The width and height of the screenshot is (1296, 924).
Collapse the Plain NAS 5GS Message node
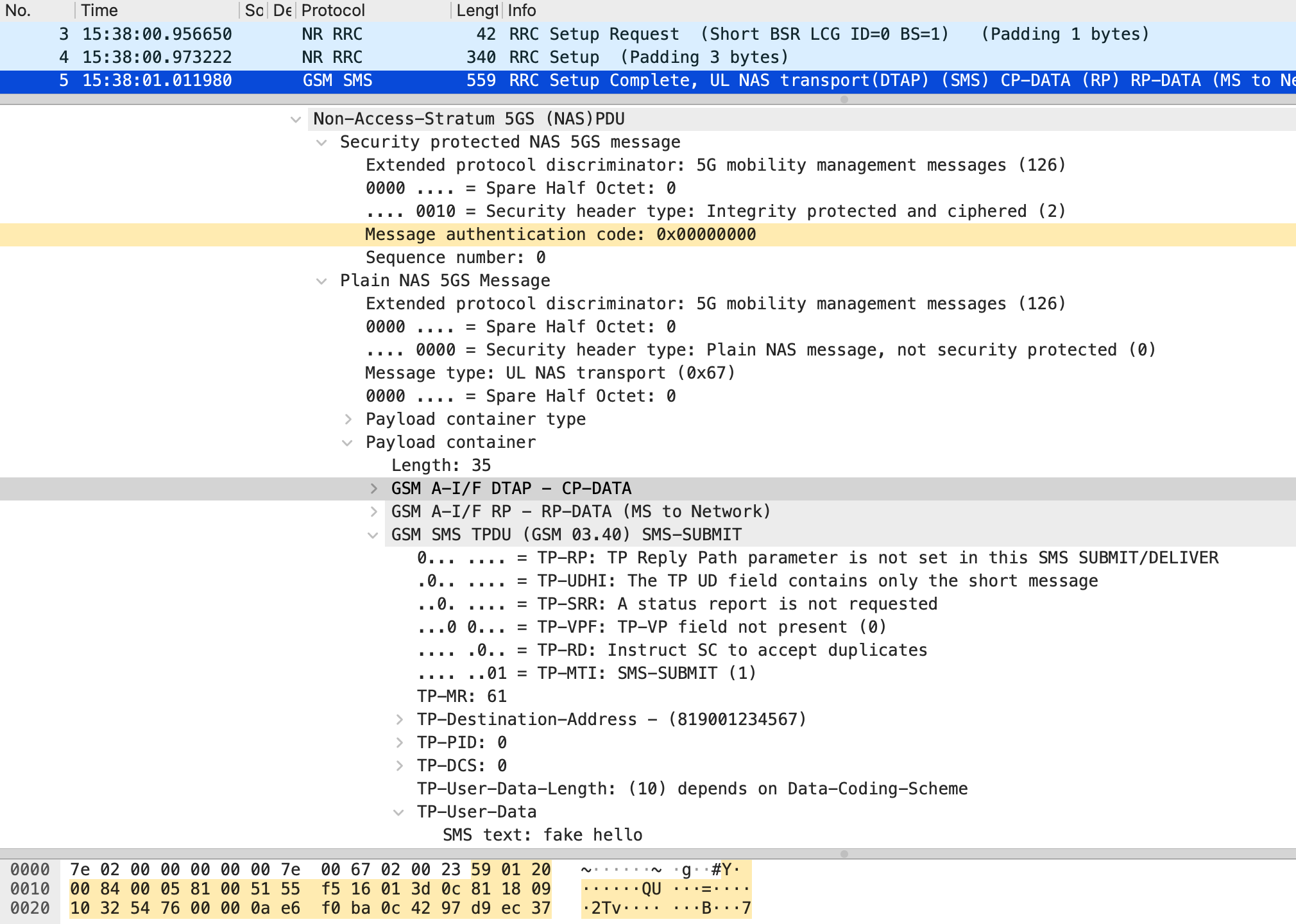pyautogui.click(x=321, y=281)
